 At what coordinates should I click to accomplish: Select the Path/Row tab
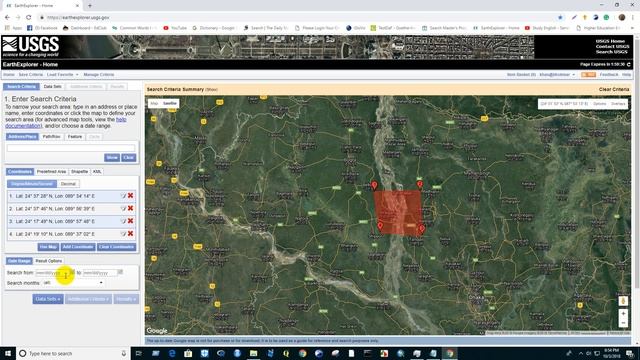51,136
